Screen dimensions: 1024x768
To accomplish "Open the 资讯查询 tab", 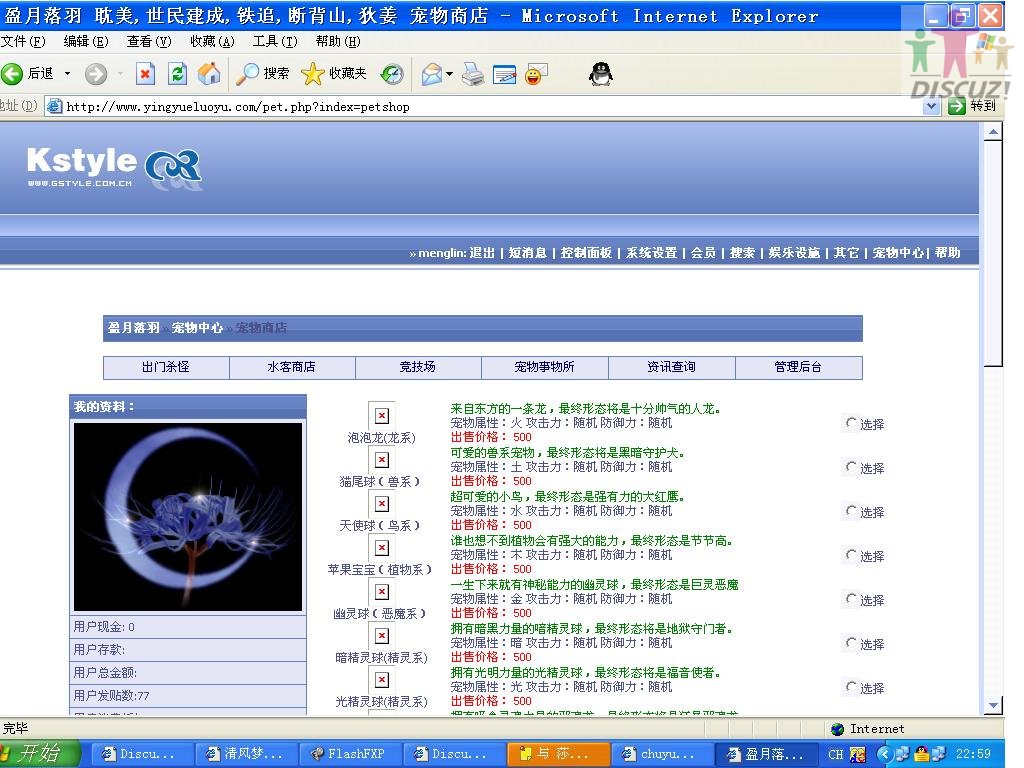I will tap(671, 367).
